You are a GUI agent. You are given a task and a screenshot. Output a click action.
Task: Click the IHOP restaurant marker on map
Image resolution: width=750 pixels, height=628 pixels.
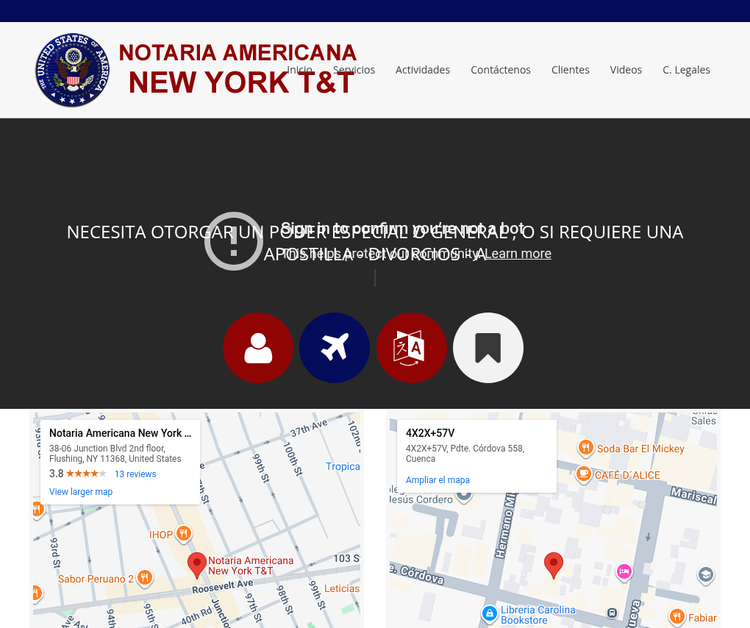[183, 534]
